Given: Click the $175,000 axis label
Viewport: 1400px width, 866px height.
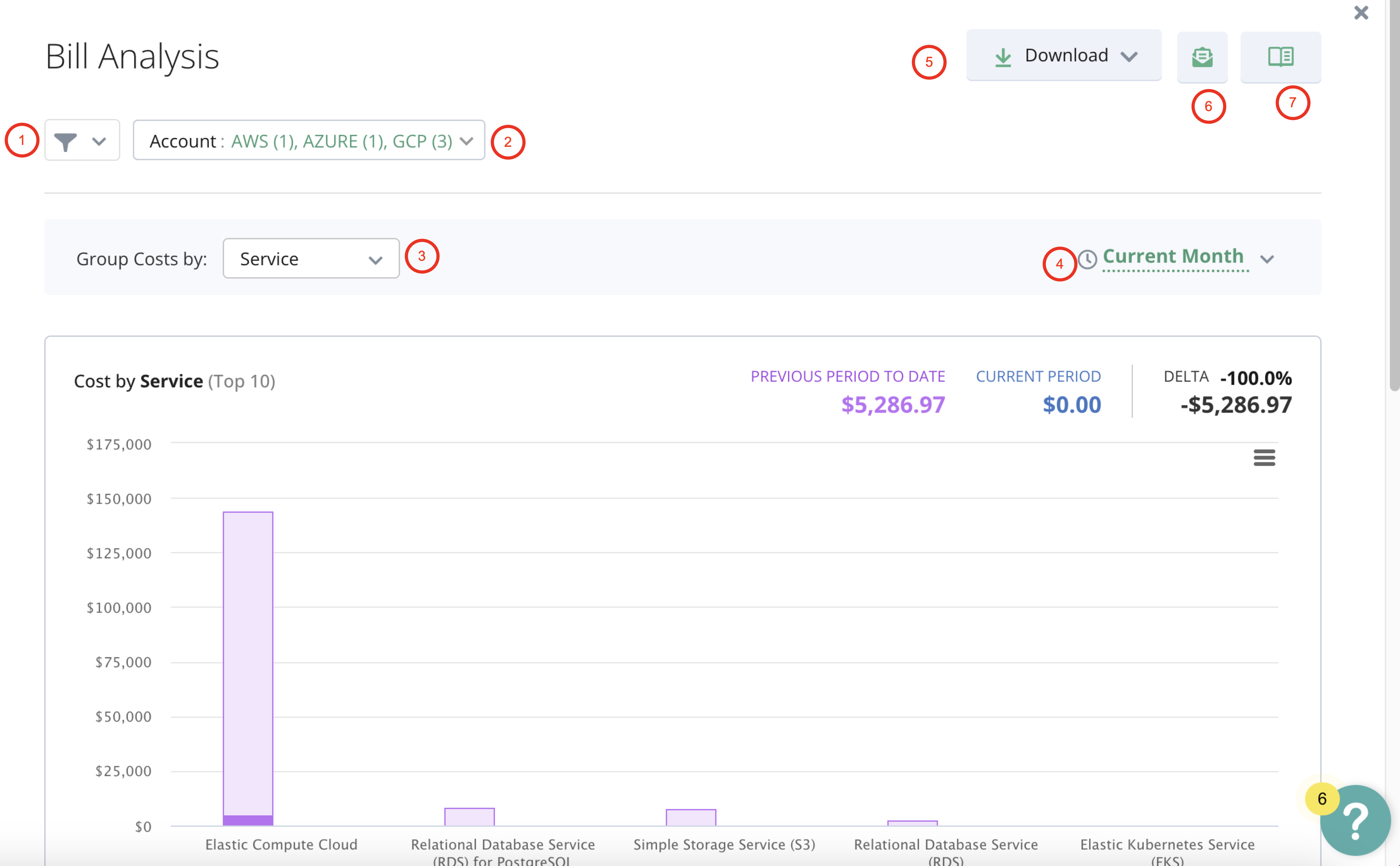Looking at the screenshot, I should point(119,444).
